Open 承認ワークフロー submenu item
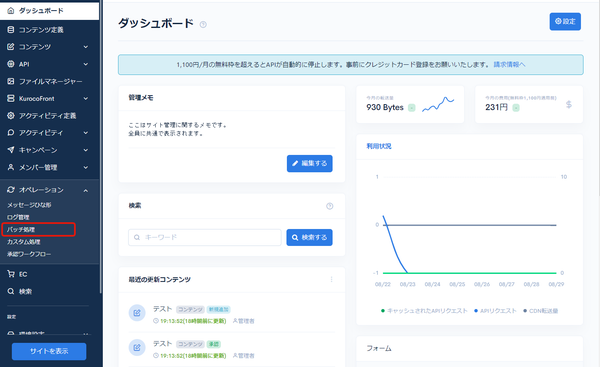Viewport: 600px width, 367px height. (29, 254)
